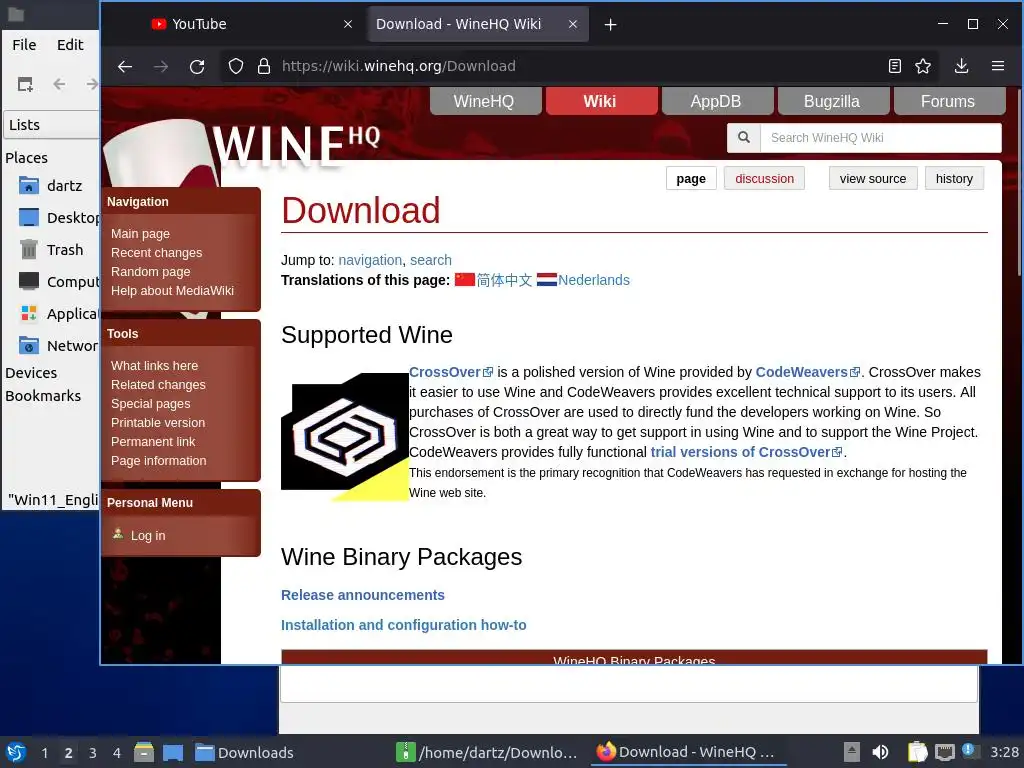The width and height of the screenshot is (1024, 768).
Task: Open volume control in system tray
Action: pos(880,752)
